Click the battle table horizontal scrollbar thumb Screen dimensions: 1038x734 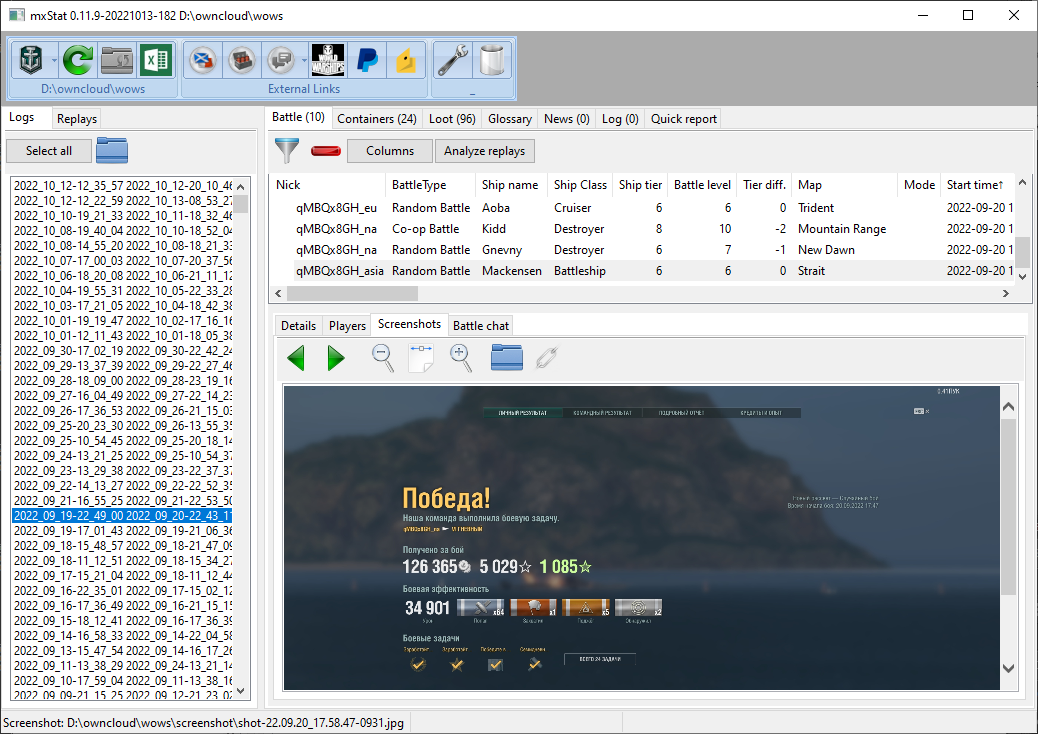[352, 293]
